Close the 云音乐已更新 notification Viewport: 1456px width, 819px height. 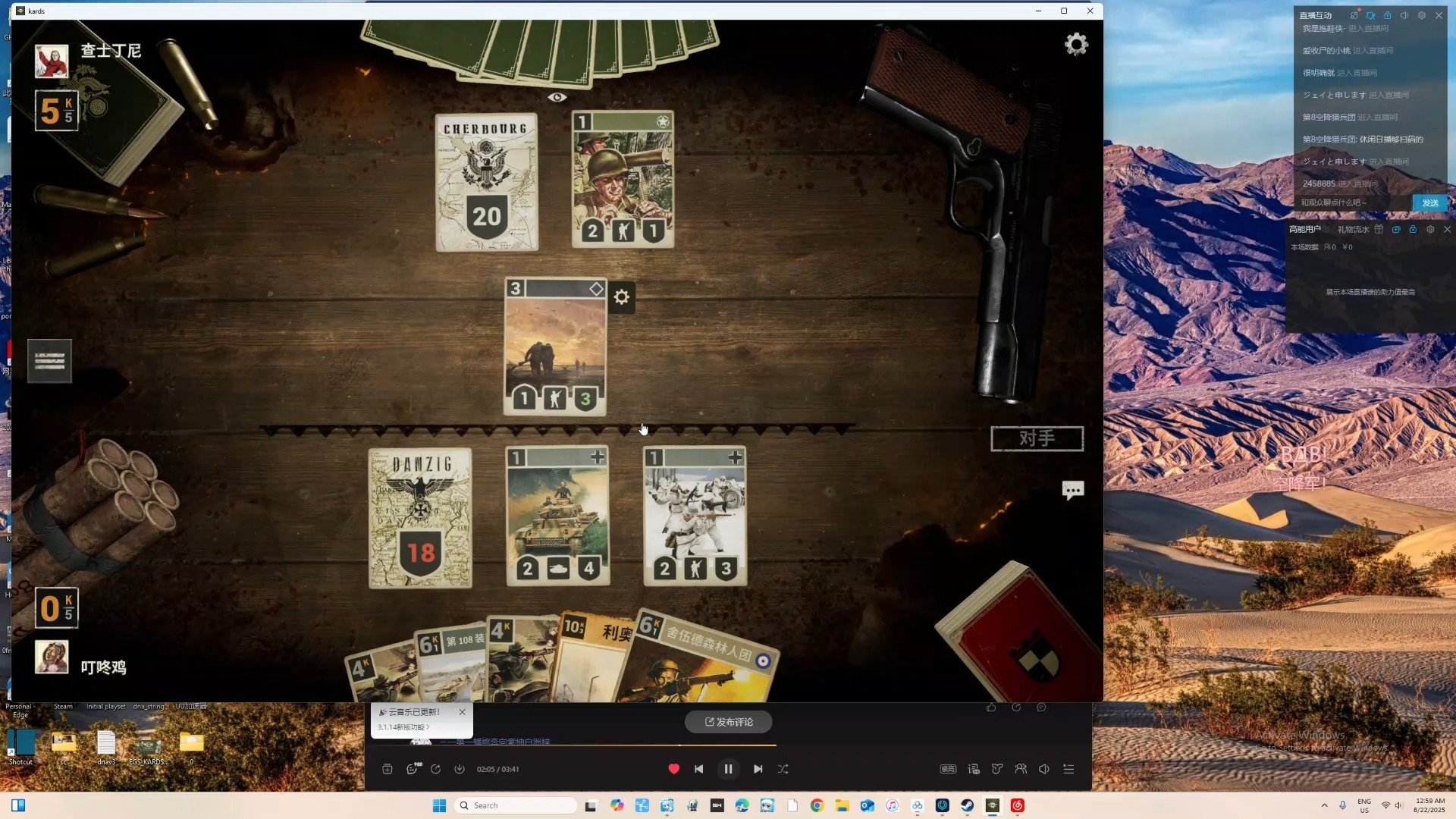463,712
